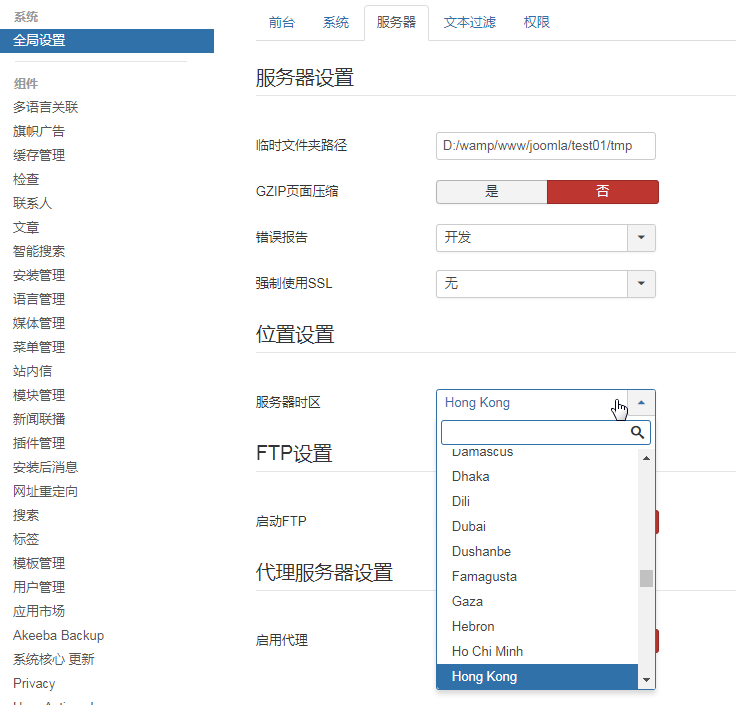
Task: Collapse the 服务器时区 Hong Kong dropdown
Action: [x=641, y=402]
